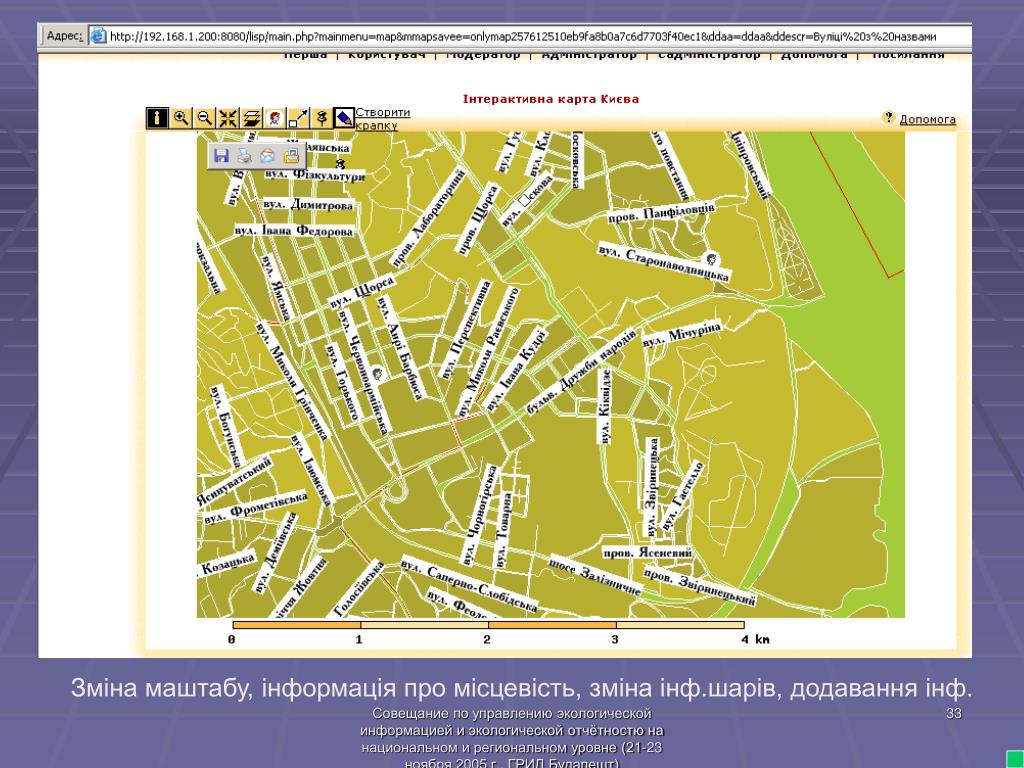Click the Допомога item in top menu
The image size is (1024, 768).
click(814, 56)
